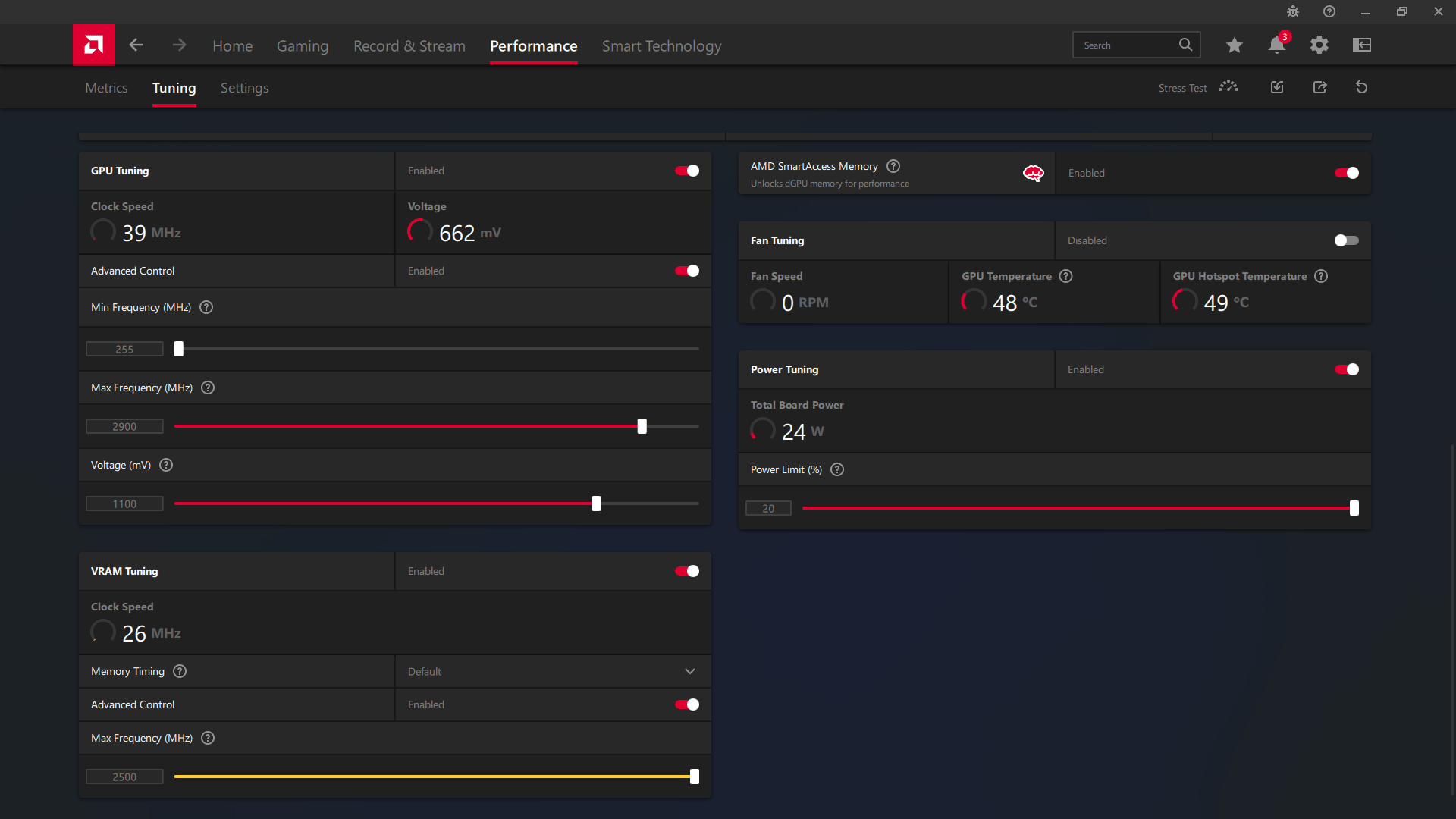Click the 49 °C hotspot temperature reading
Viewport: 1456px width, 819px height.
point(1225,303)
